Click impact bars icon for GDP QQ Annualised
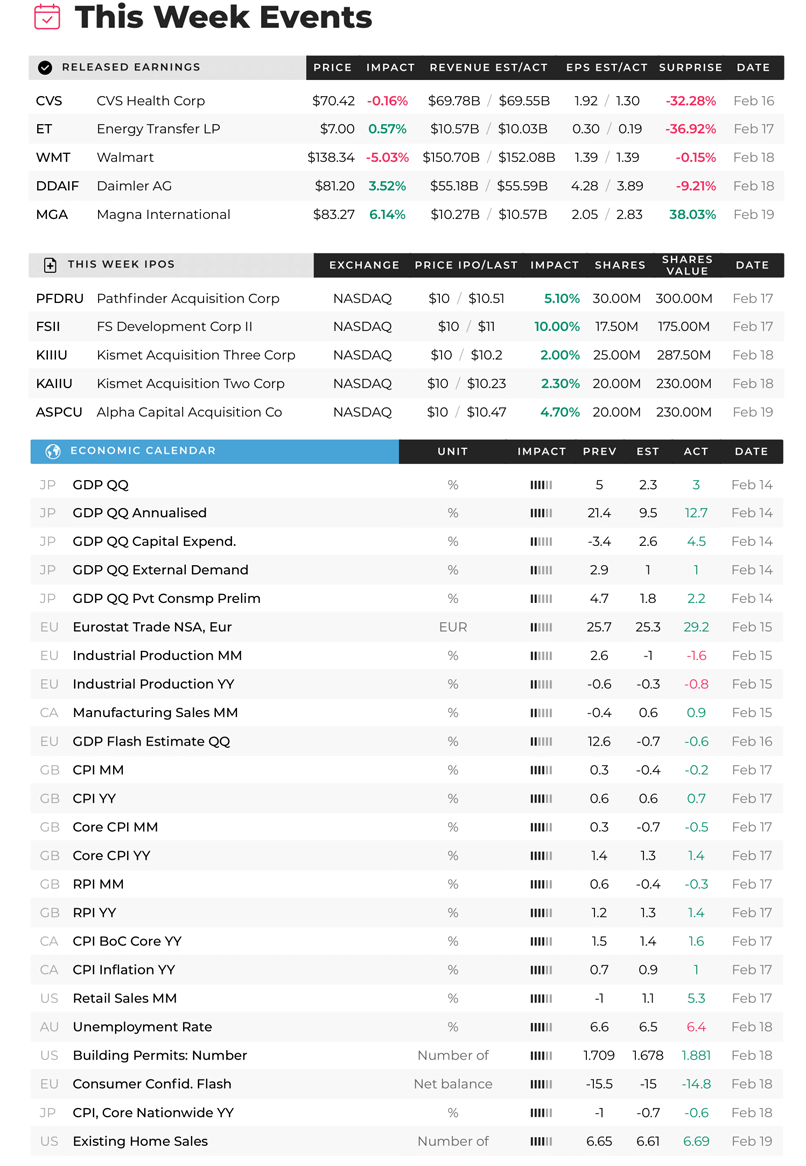Screen dimensions: 806x1166 (541, 513)
